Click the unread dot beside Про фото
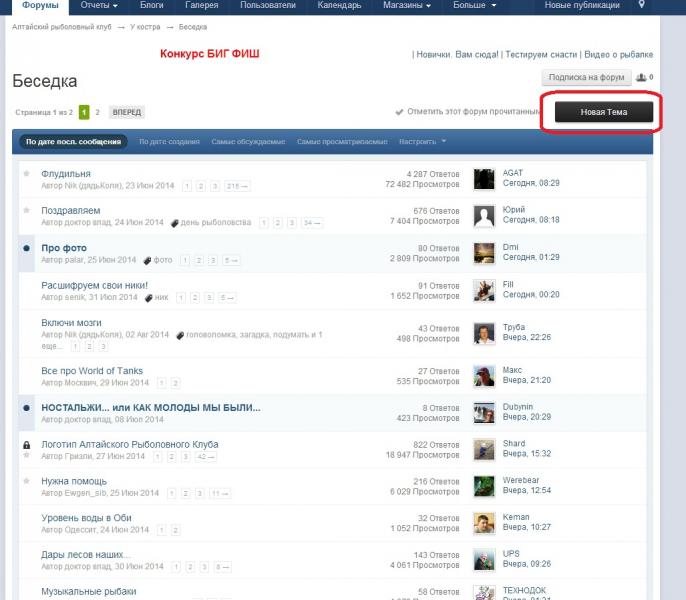The width and height of the screenshot is (686, 600). tap(26, 247)
